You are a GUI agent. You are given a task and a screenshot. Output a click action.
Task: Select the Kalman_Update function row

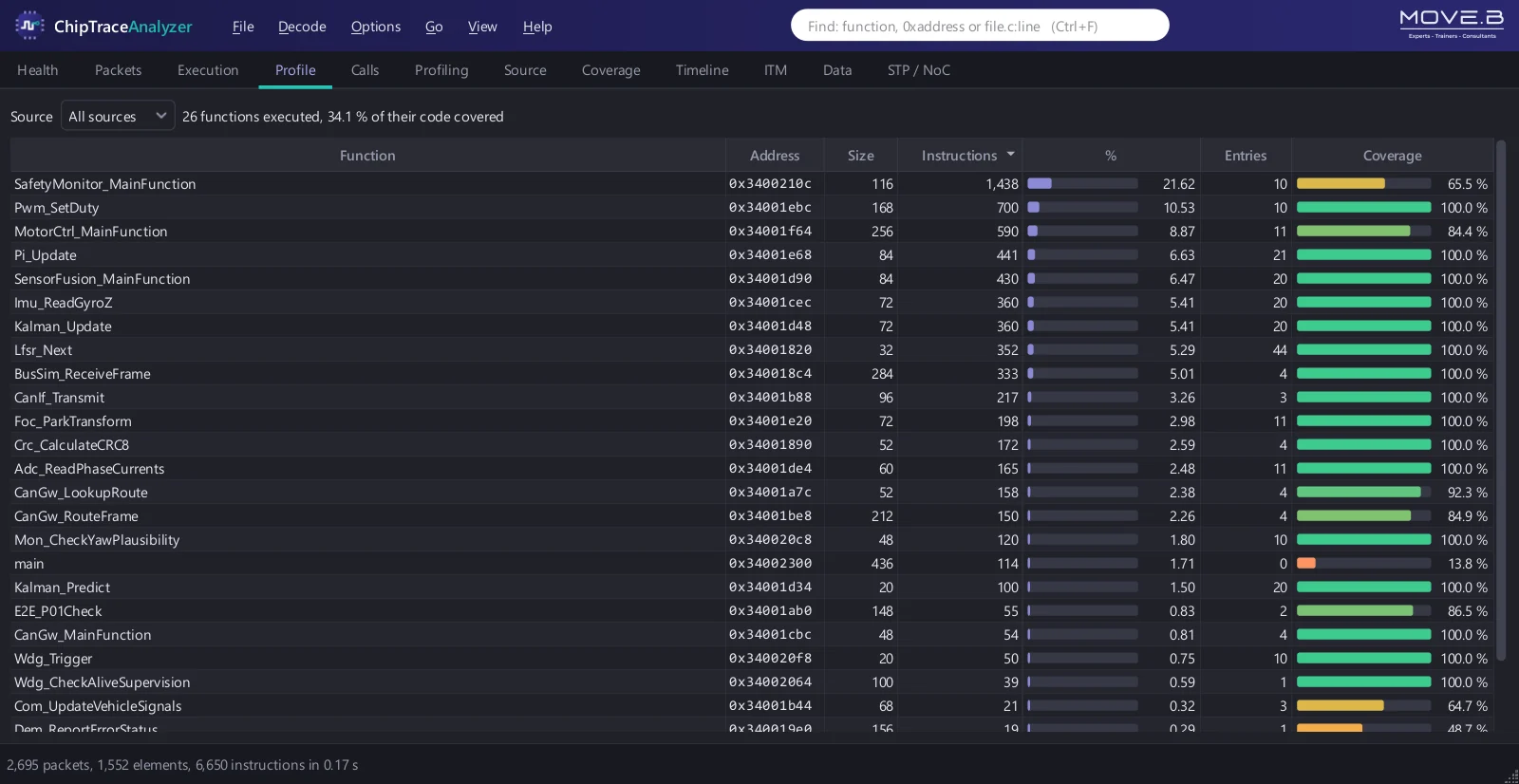click(751, 327)
